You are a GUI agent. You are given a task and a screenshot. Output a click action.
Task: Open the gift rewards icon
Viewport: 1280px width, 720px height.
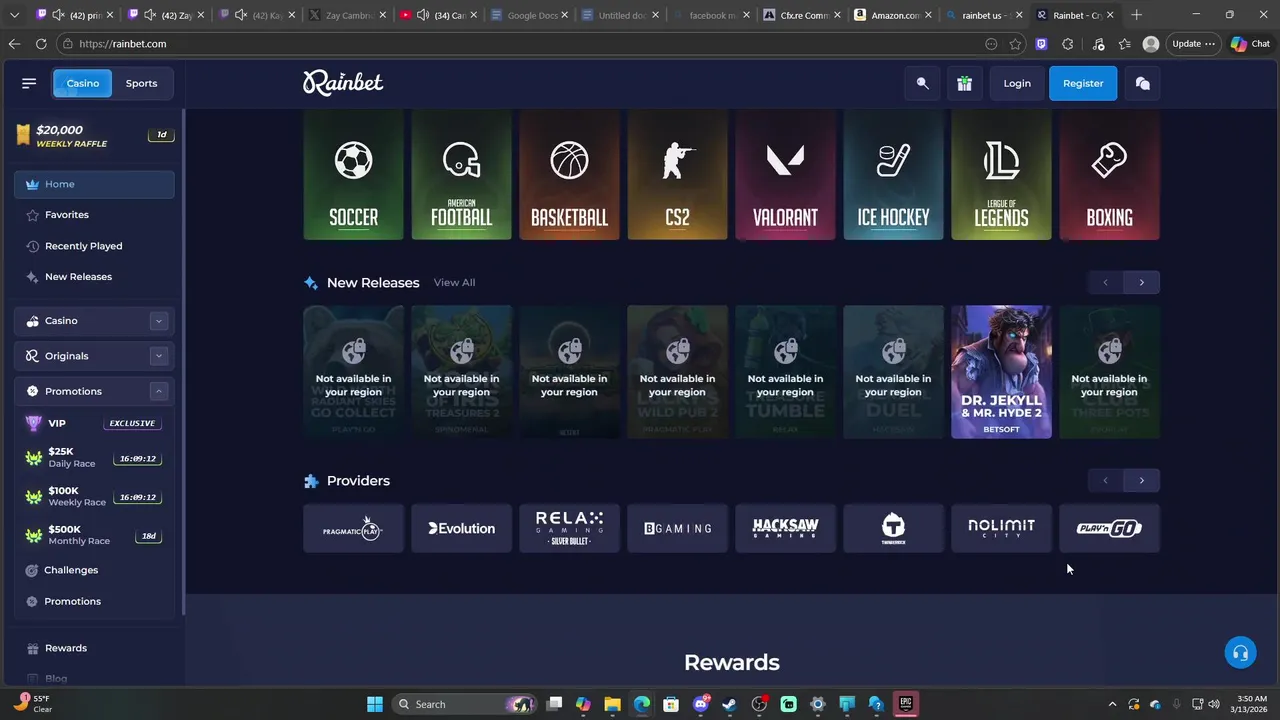(964, 83)
